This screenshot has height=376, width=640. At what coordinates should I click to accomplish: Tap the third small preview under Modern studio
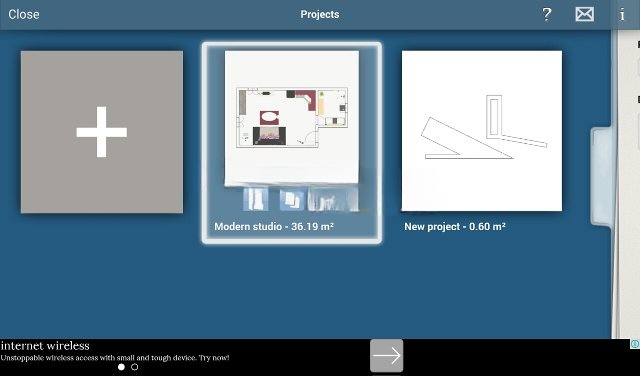(333, 199)
